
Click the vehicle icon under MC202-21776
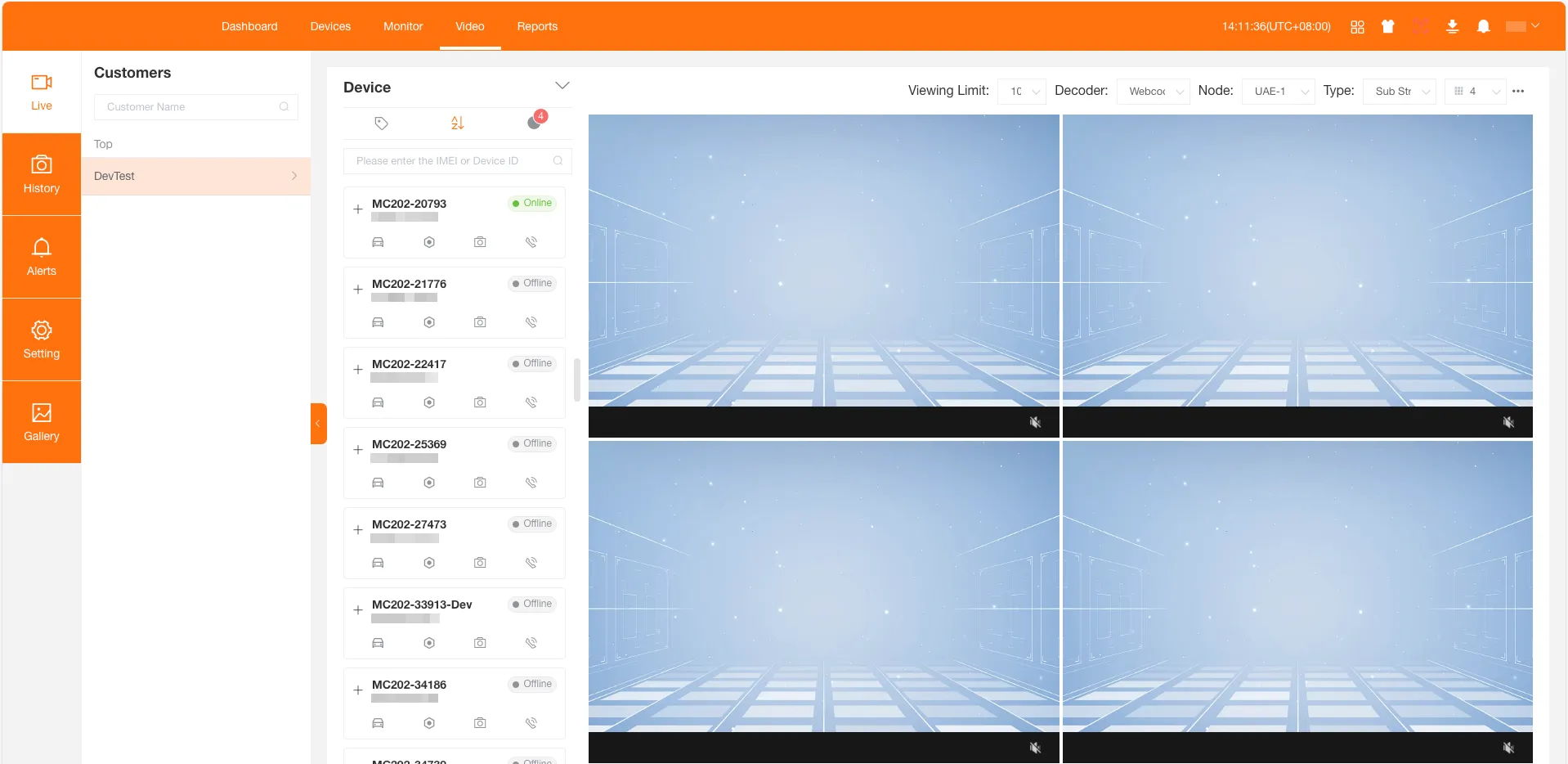377,321
